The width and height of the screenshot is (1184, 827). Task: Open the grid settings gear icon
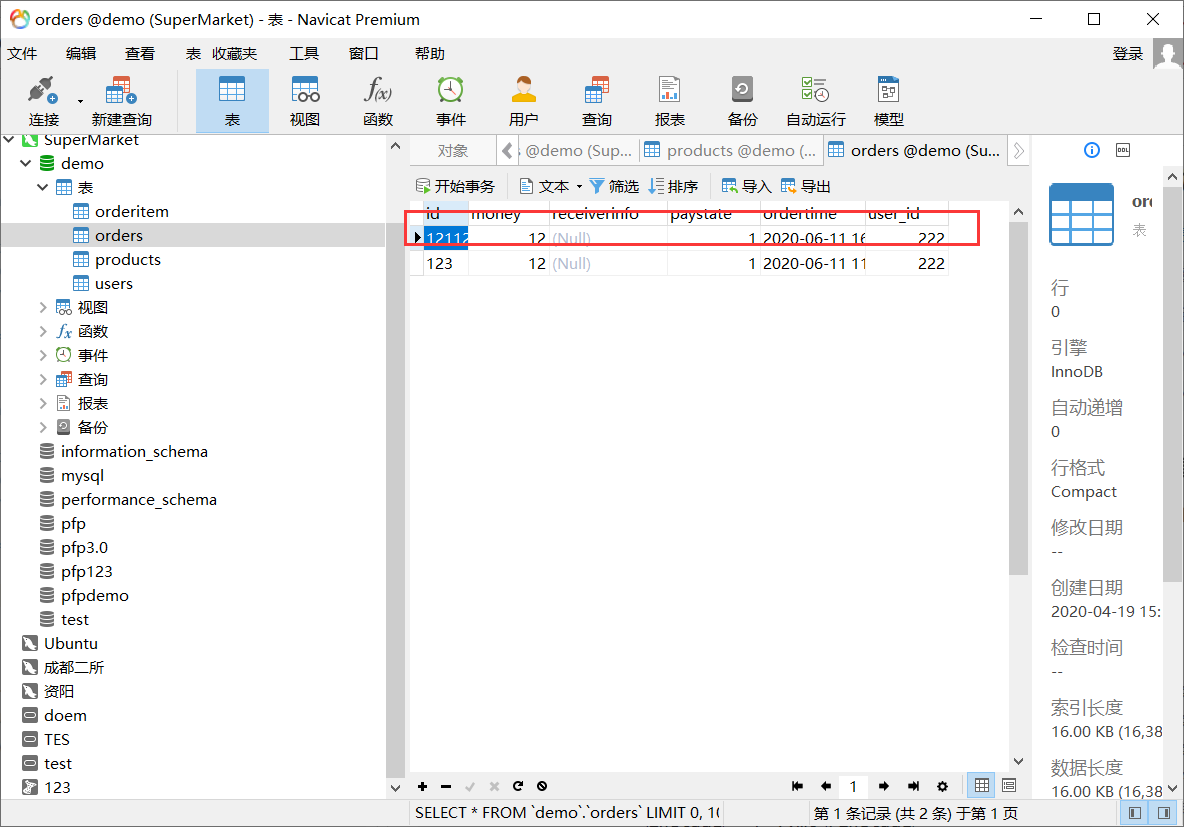pyautogui.click(x=942, y=786)
